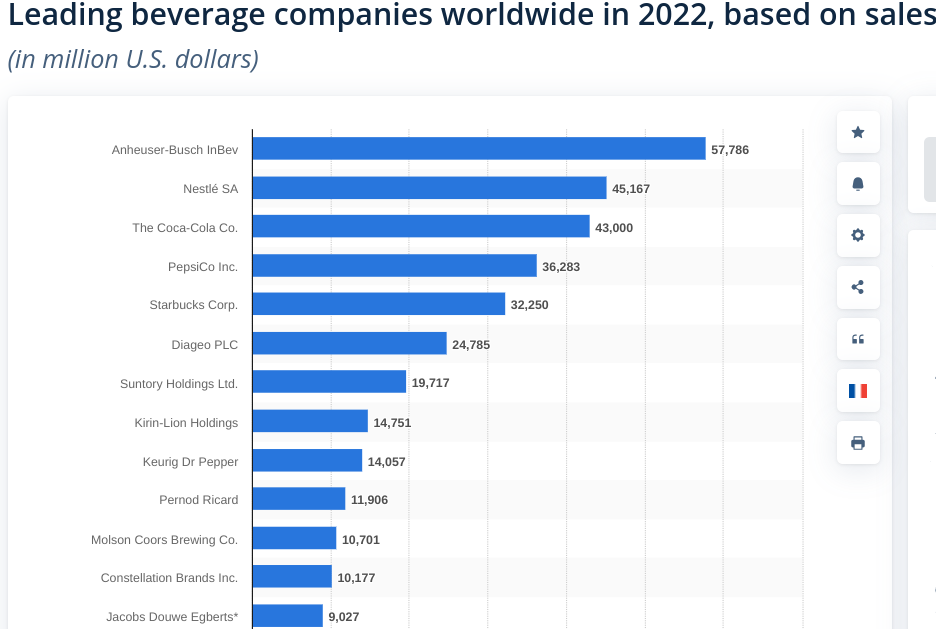Click the Nestlé SA bar
This screenshot has height=629, width=936.
click(x=430, y=188)
